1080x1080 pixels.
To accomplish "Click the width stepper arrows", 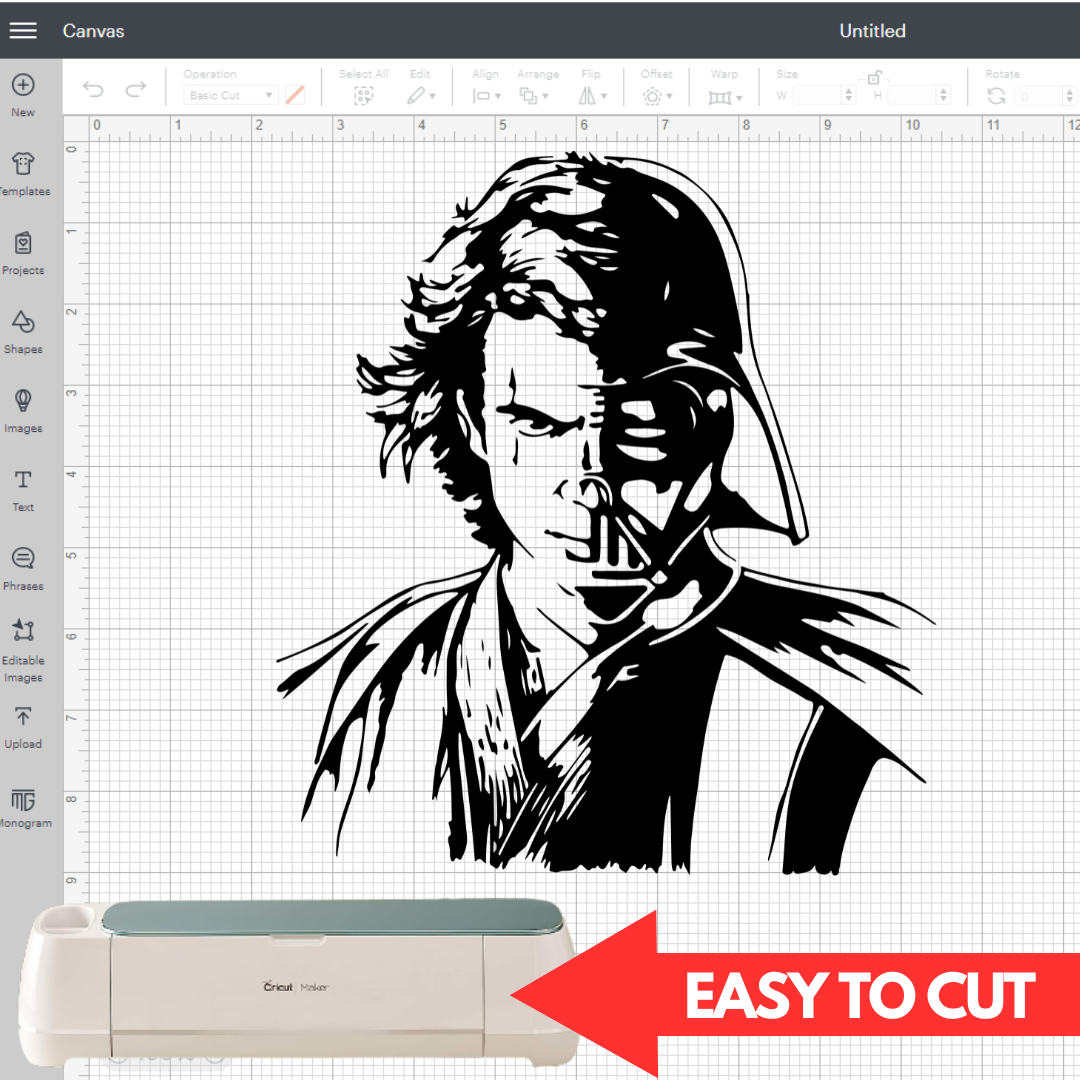I will tap(849, 95).
